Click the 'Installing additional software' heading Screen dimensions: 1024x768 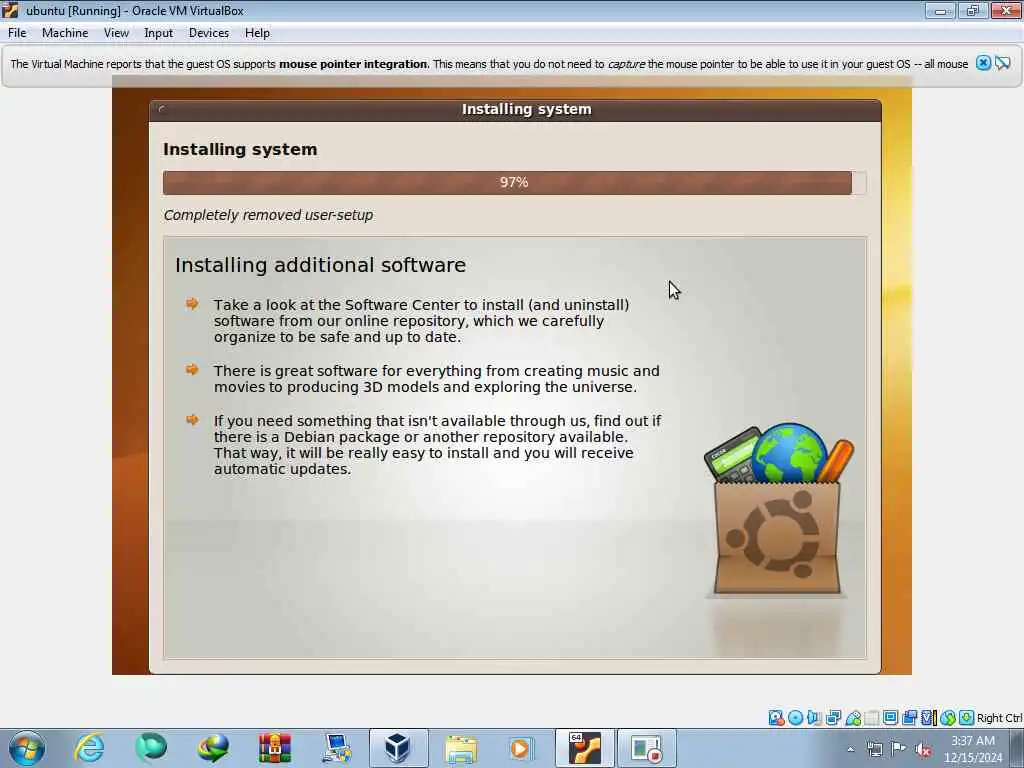(x=320, y=265)
